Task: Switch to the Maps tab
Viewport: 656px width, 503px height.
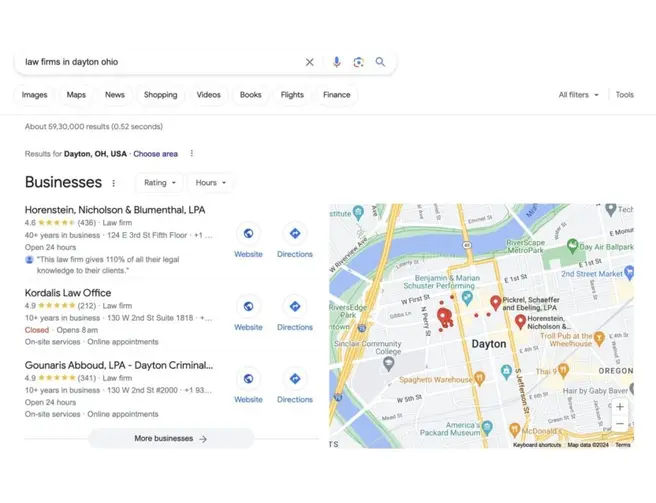Action: coord(76,95)
